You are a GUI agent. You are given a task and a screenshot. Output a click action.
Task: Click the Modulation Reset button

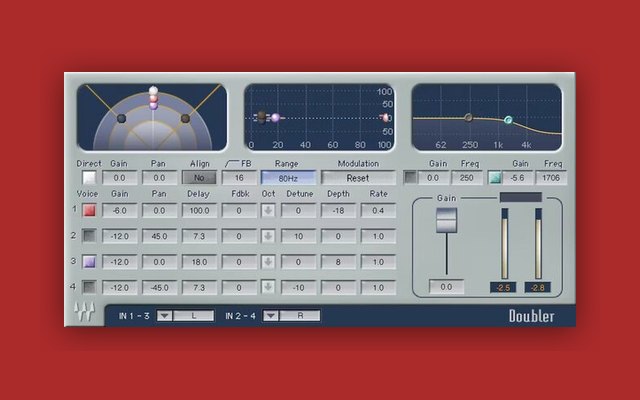pyautogui.click(x=358, y=178)
